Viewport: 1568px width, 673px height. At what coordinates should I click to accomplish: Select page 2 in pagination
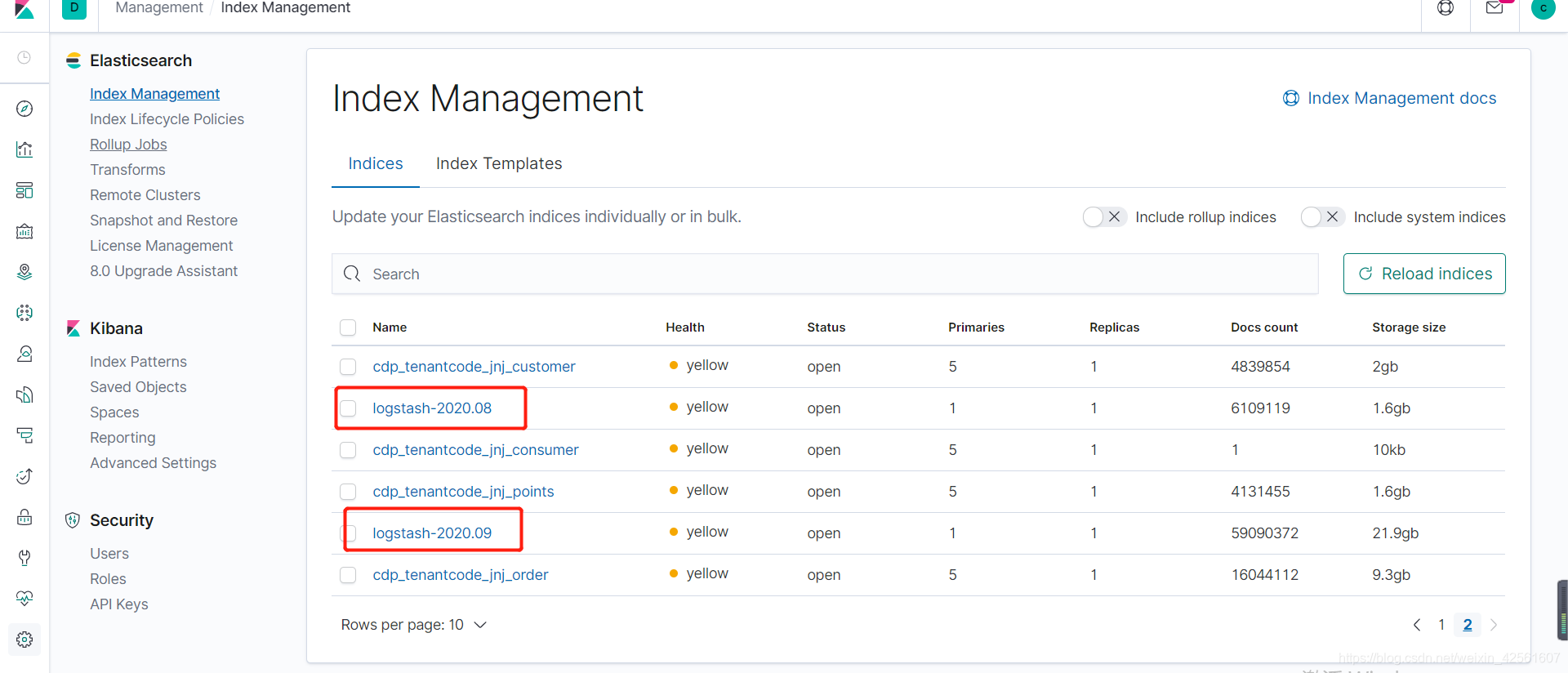click(x=1468, y=625)
